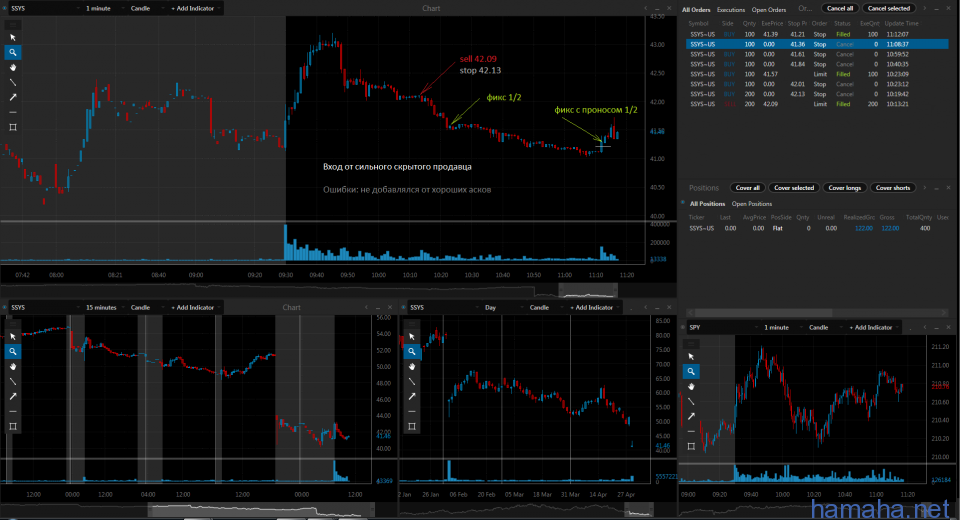Activate the magnifier tool in the Day chart
The image size is (960, 520).
coord(412,352)
